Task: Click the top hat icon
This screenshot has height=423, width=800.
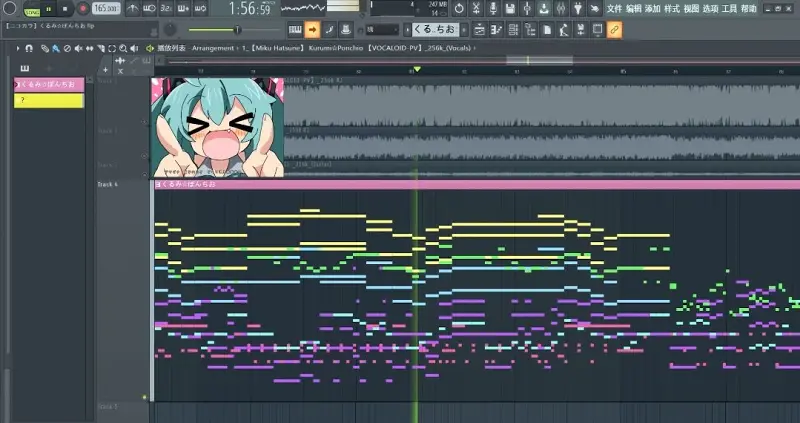Action: click(346, 30)
